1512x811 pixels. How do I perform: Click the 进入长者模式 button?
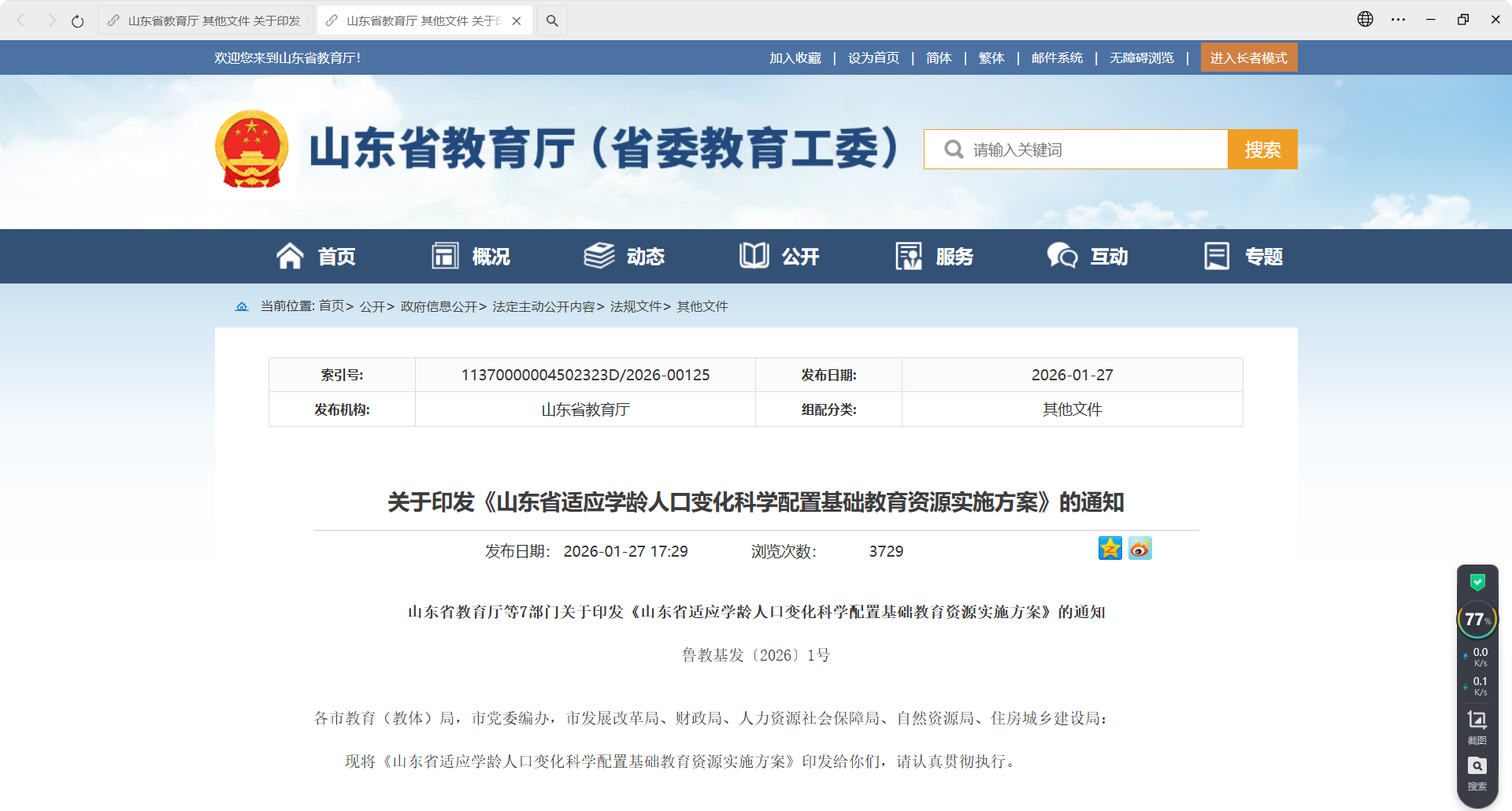pos(1249,57)
